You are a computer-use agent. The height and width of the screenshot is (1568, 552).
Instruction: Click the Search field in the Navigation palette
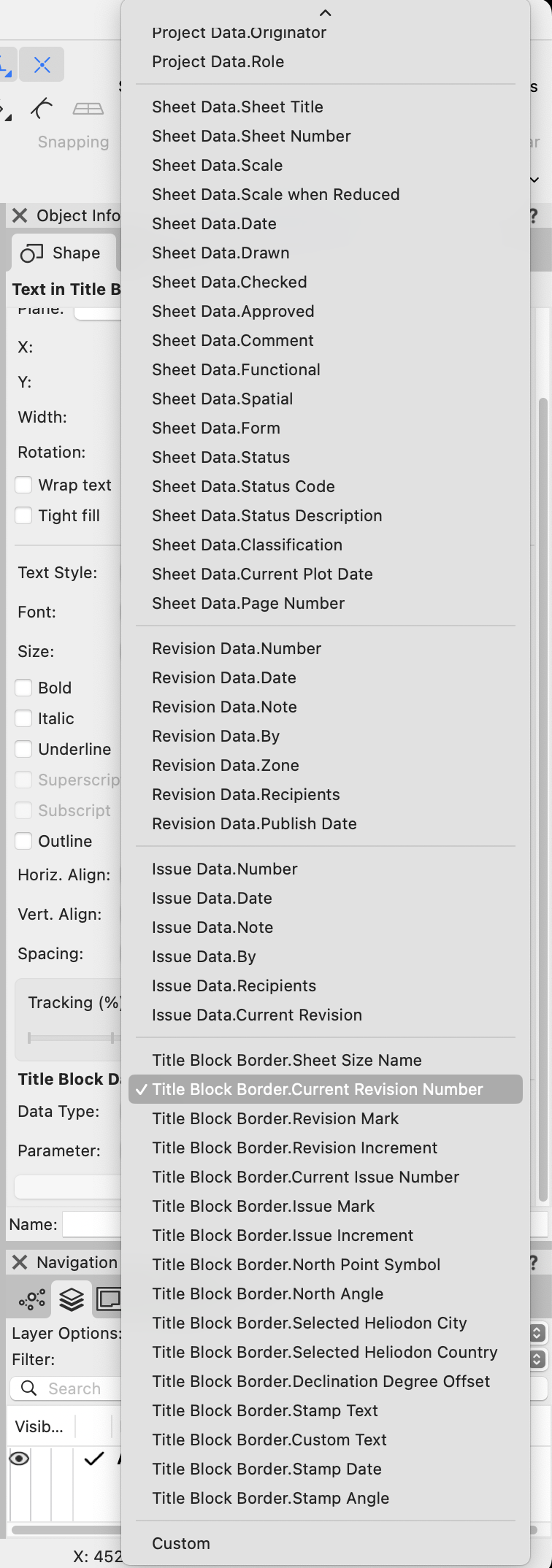coord(73,1388)
